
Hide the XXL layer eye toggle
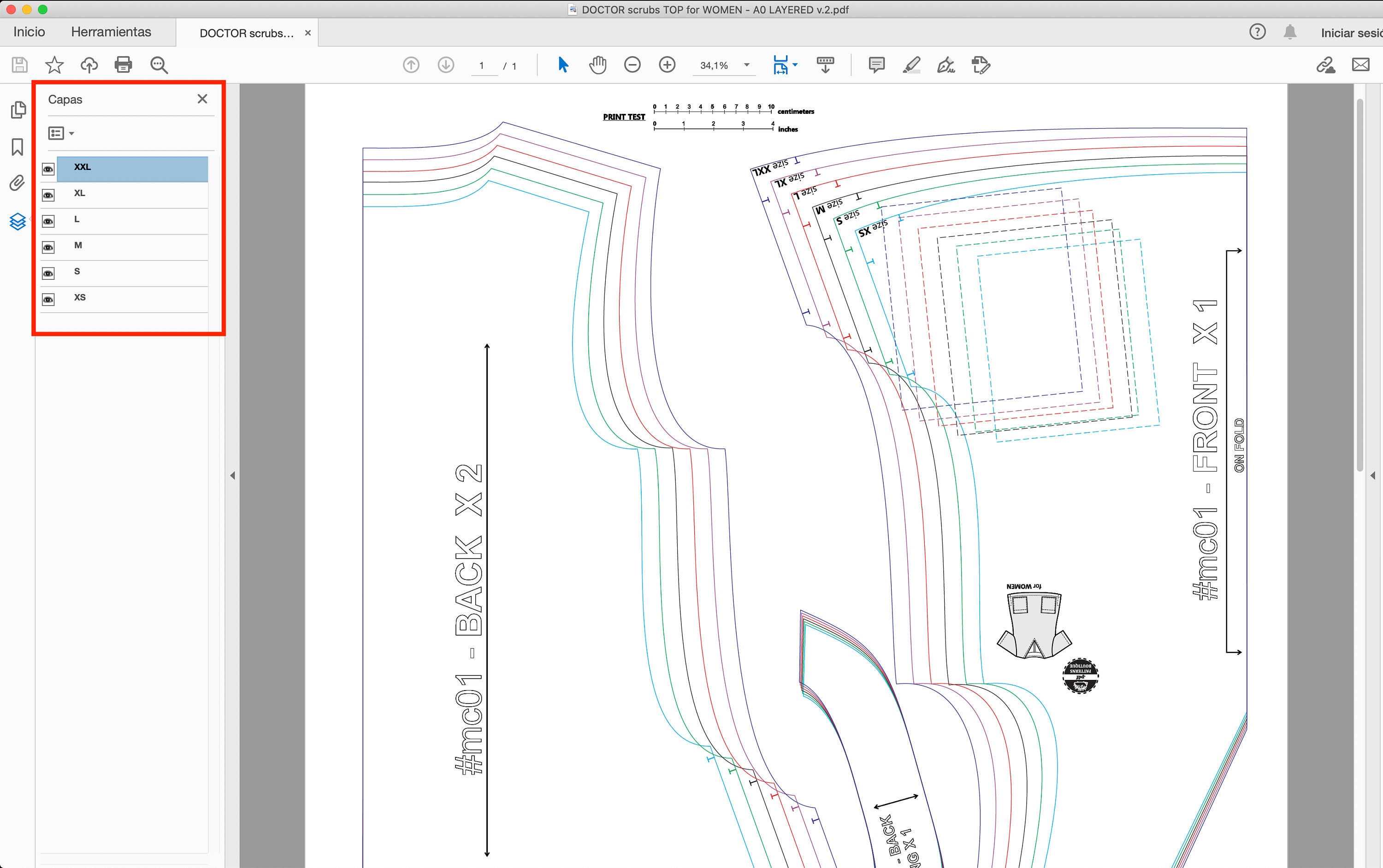[48, 169]
